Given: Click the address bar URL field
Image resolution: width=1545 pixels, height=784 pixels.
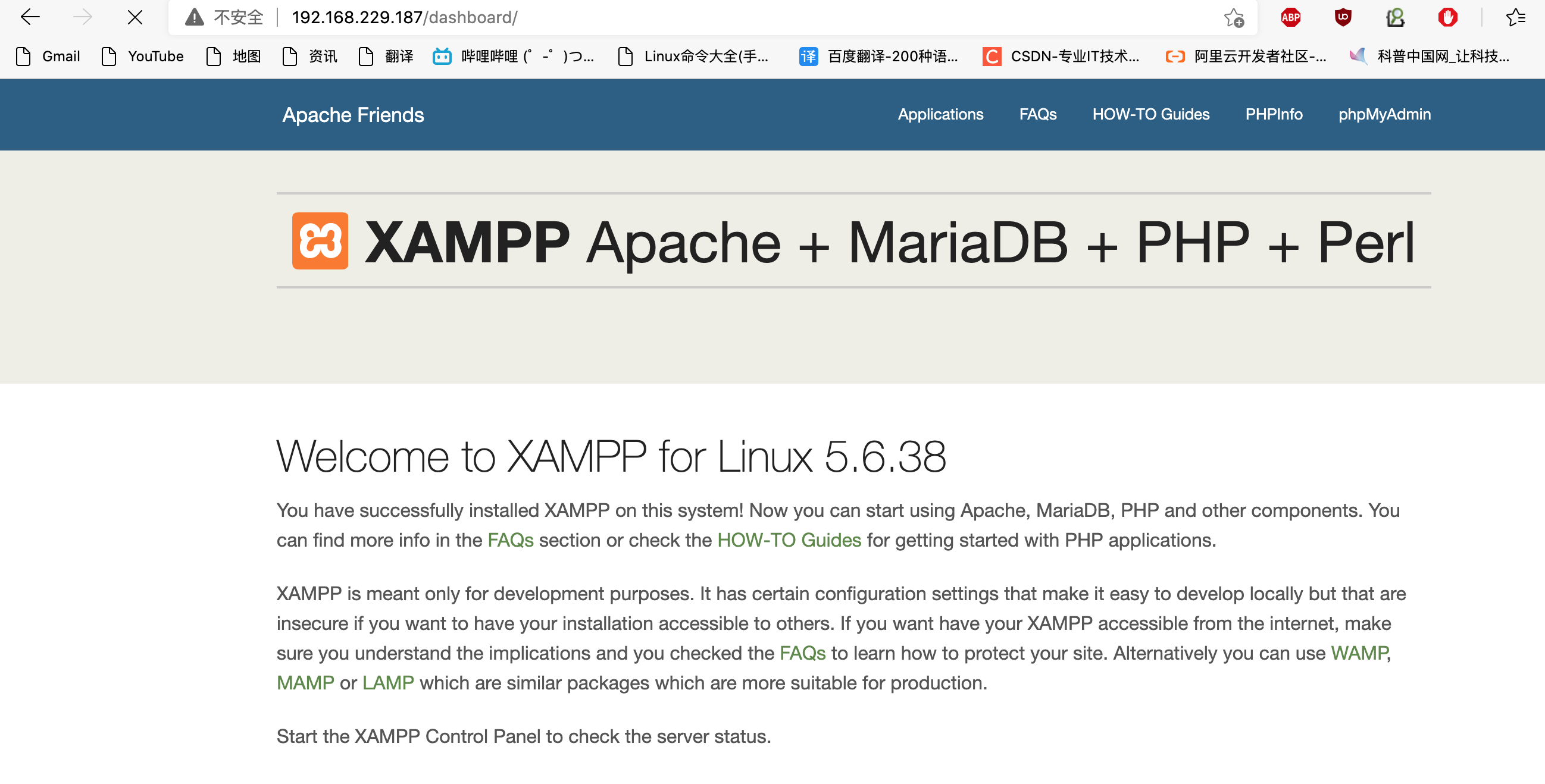Looking at the screenshot, I should pos(720,17).
